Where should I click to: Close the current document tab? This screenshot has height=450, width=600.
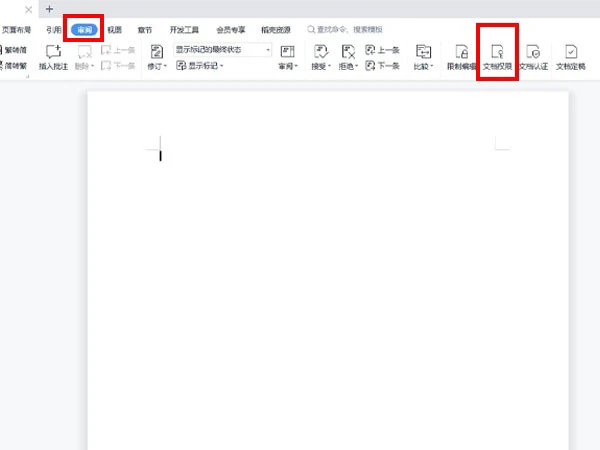click(29, 10)
